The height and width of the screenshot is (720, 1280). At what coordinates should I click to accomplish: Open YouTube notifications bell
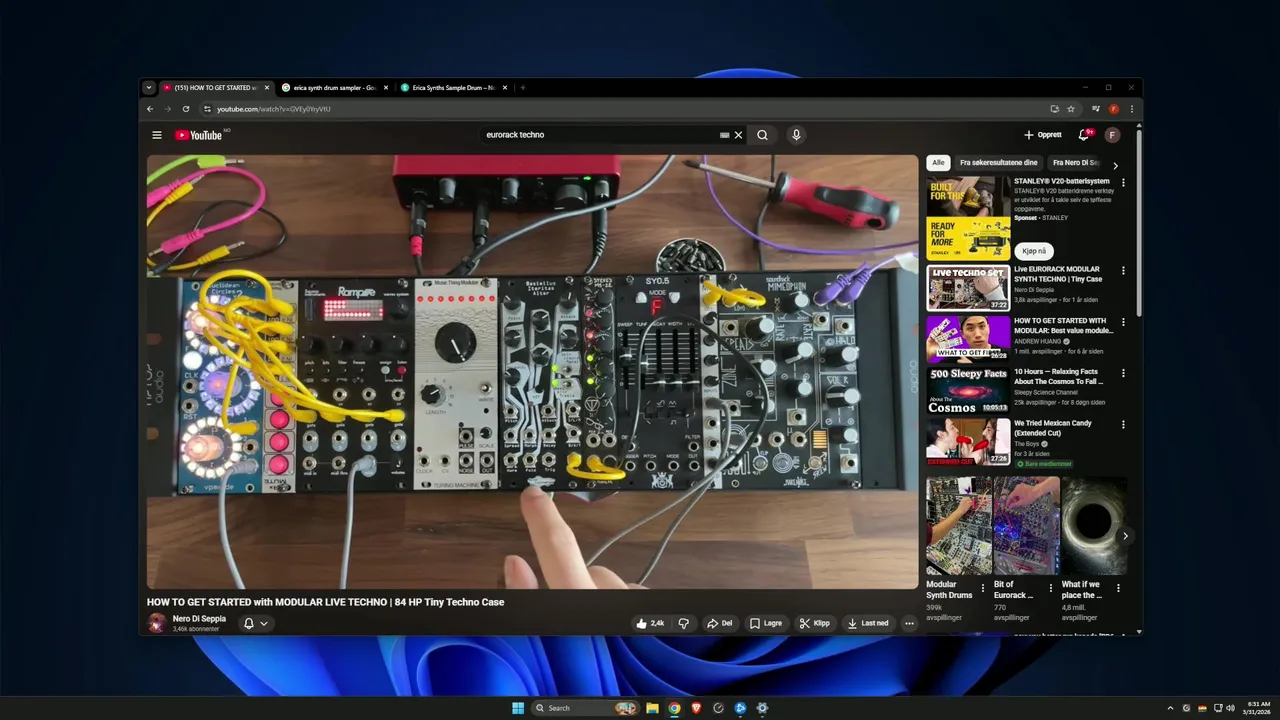point(1083,135)
